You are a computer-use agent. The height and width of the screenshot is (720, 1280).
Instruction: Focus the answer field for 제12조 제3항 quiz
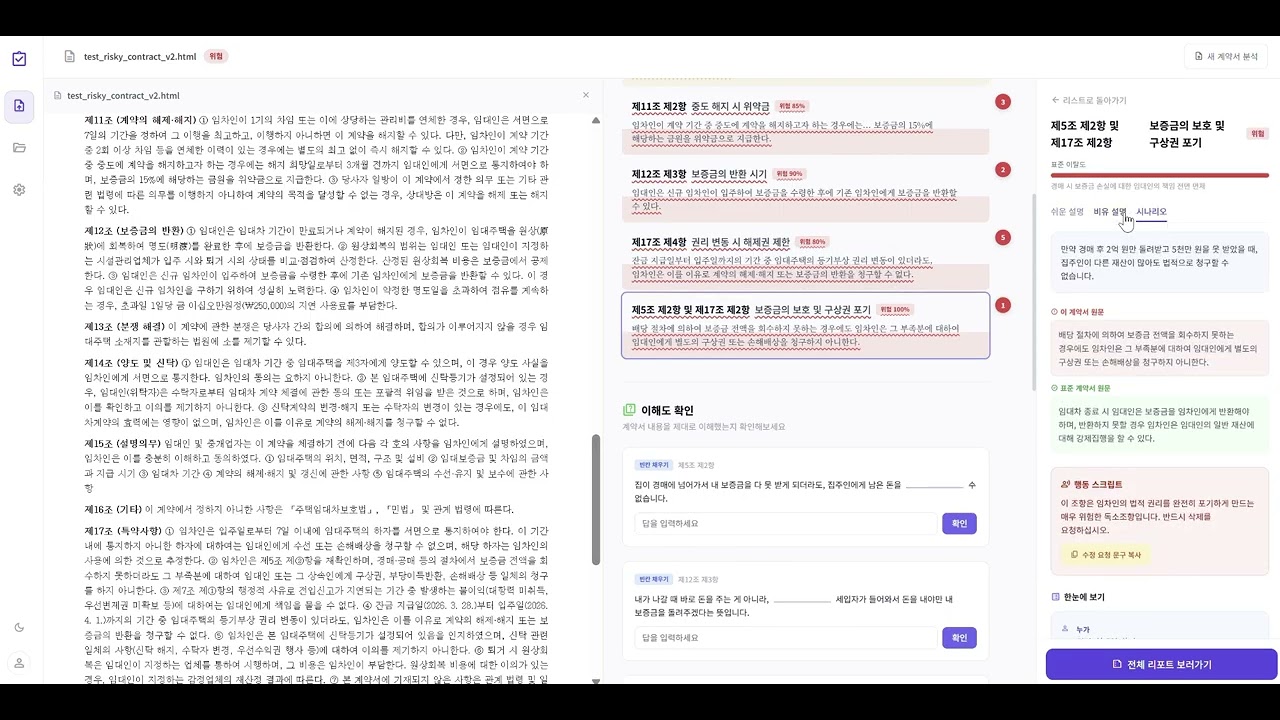[x=786, y=638]
